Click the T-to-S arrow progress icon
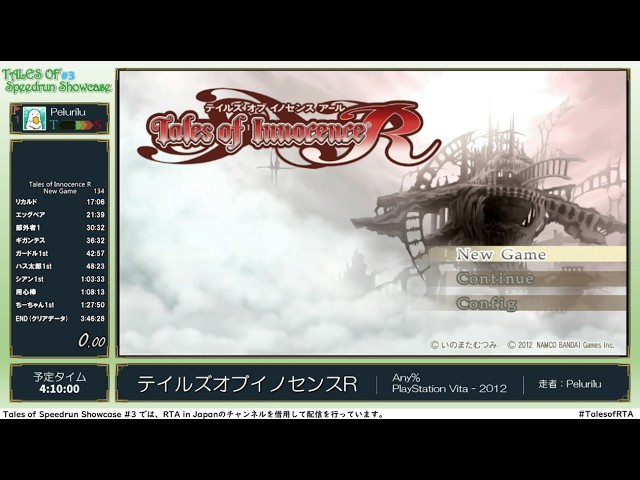 76,125
